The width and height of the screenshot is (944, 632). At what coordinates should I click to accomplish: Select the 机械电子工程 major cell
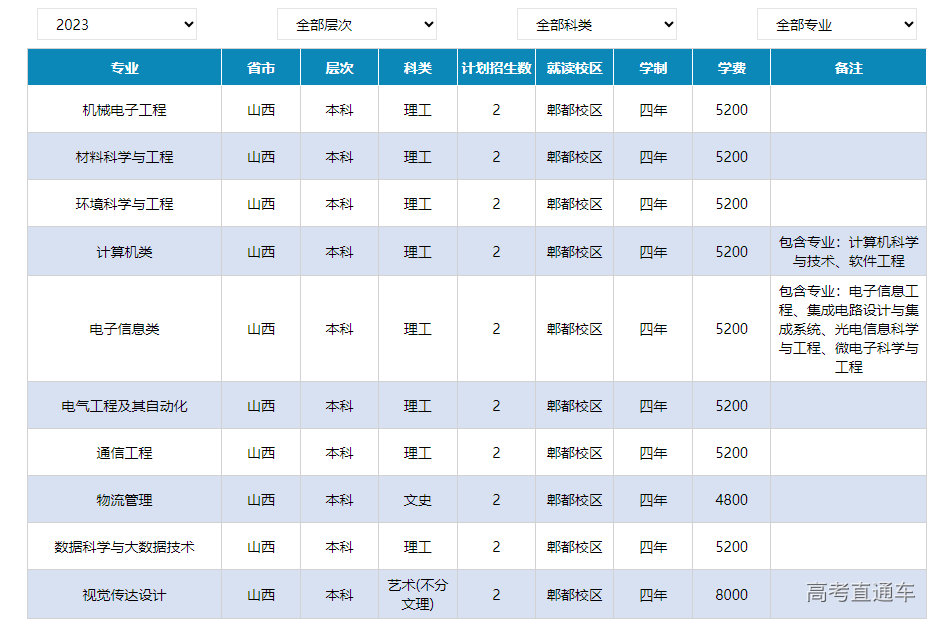click(125, 110)
